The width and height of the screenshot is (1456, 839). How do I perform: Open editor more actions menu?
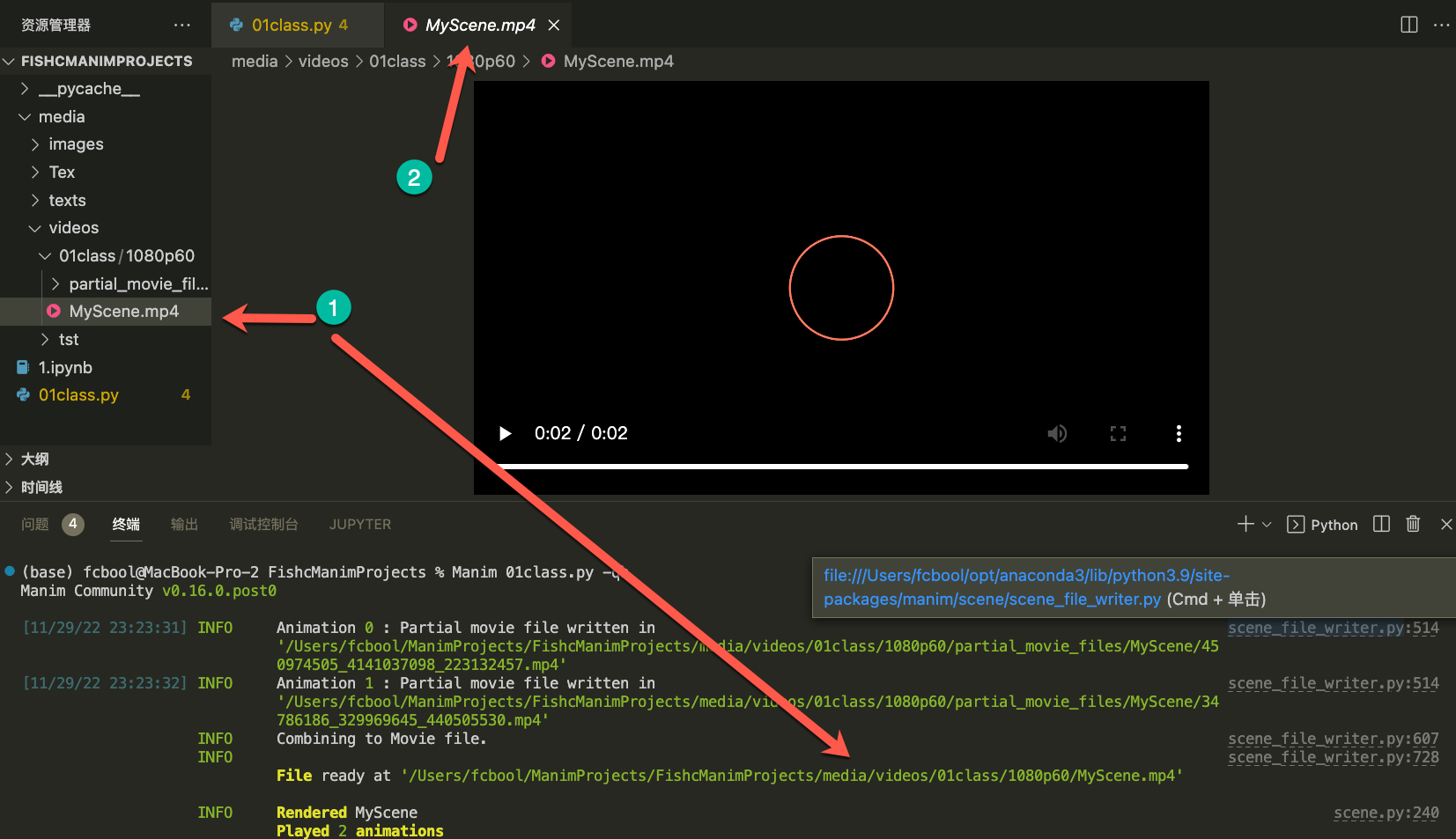(1442, 25)
